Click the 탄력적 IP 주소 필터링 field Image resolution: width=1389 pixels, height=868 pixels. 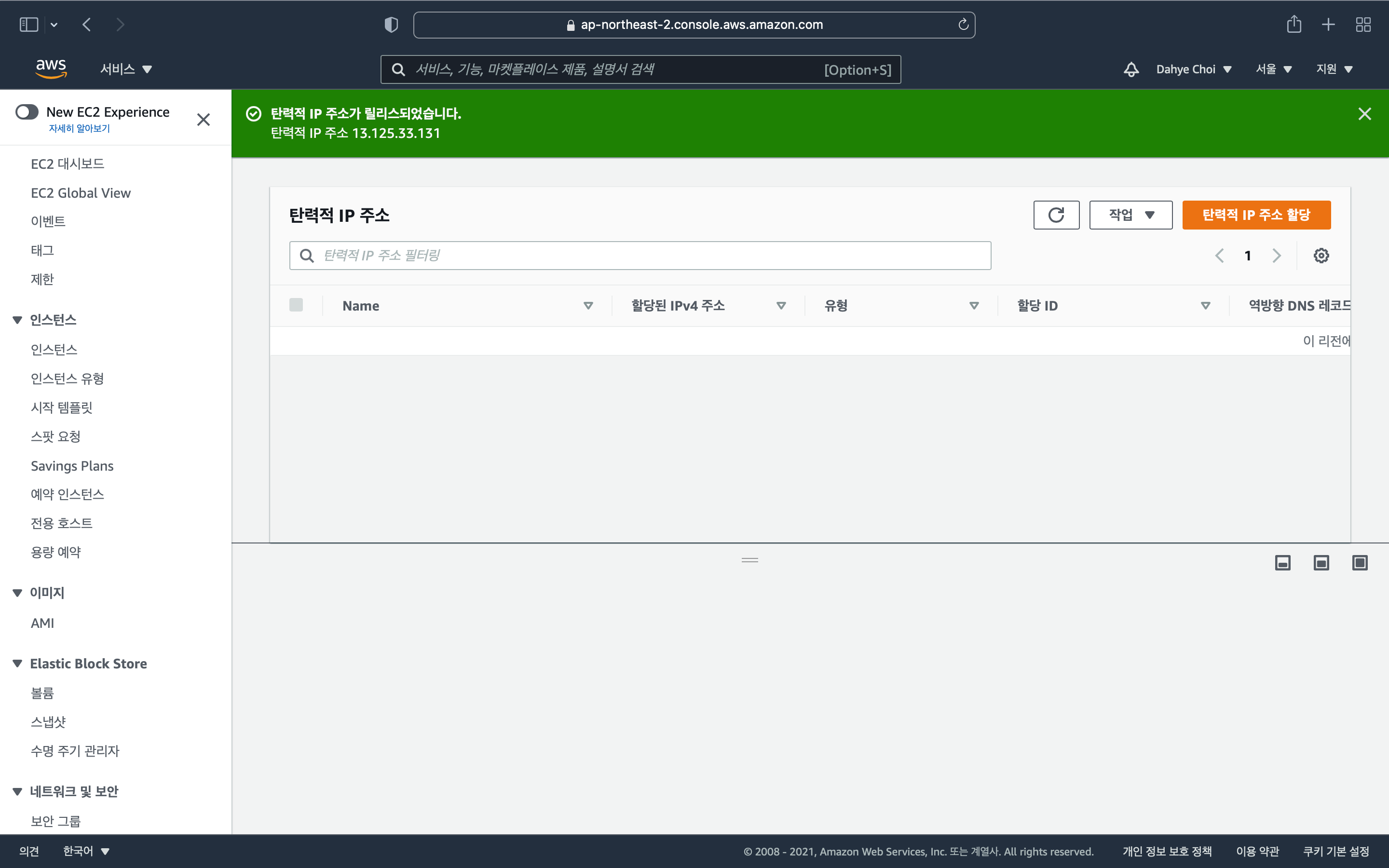640,256
